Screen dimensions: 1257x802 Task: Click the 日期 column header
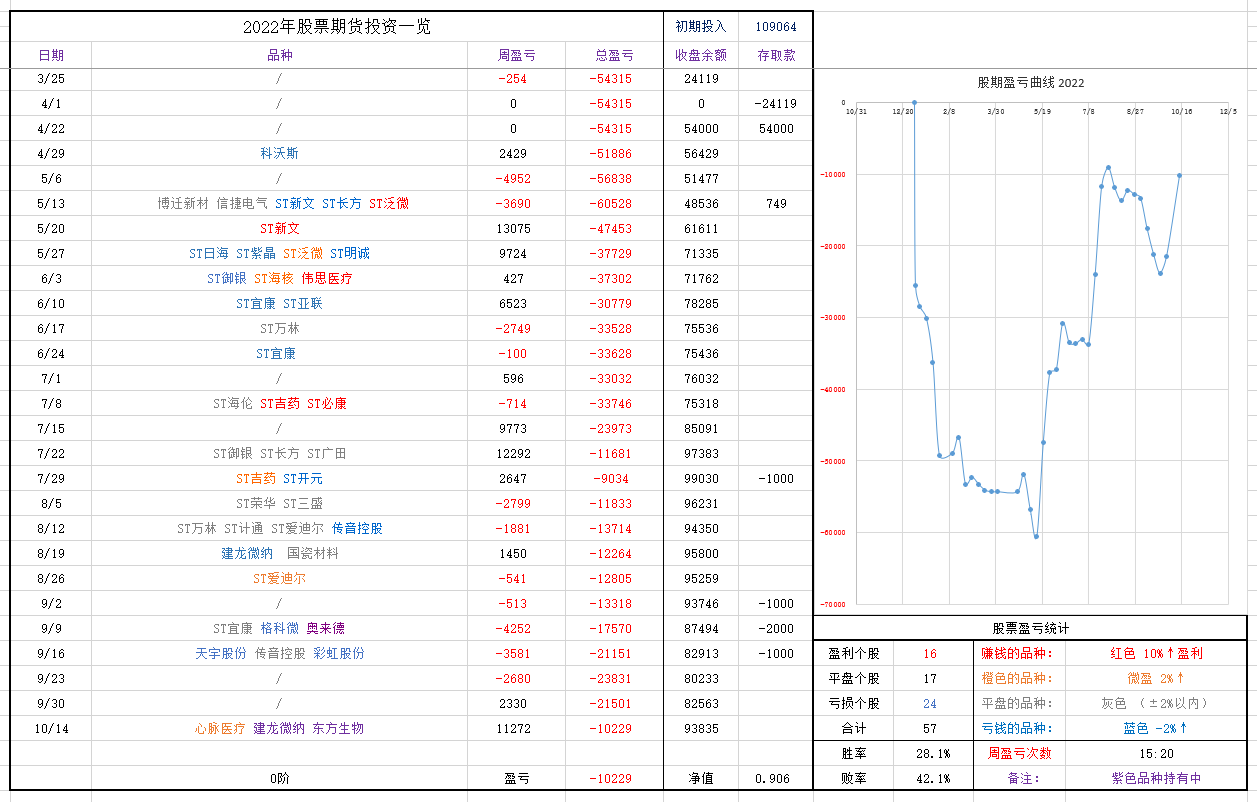coord(51,55)
